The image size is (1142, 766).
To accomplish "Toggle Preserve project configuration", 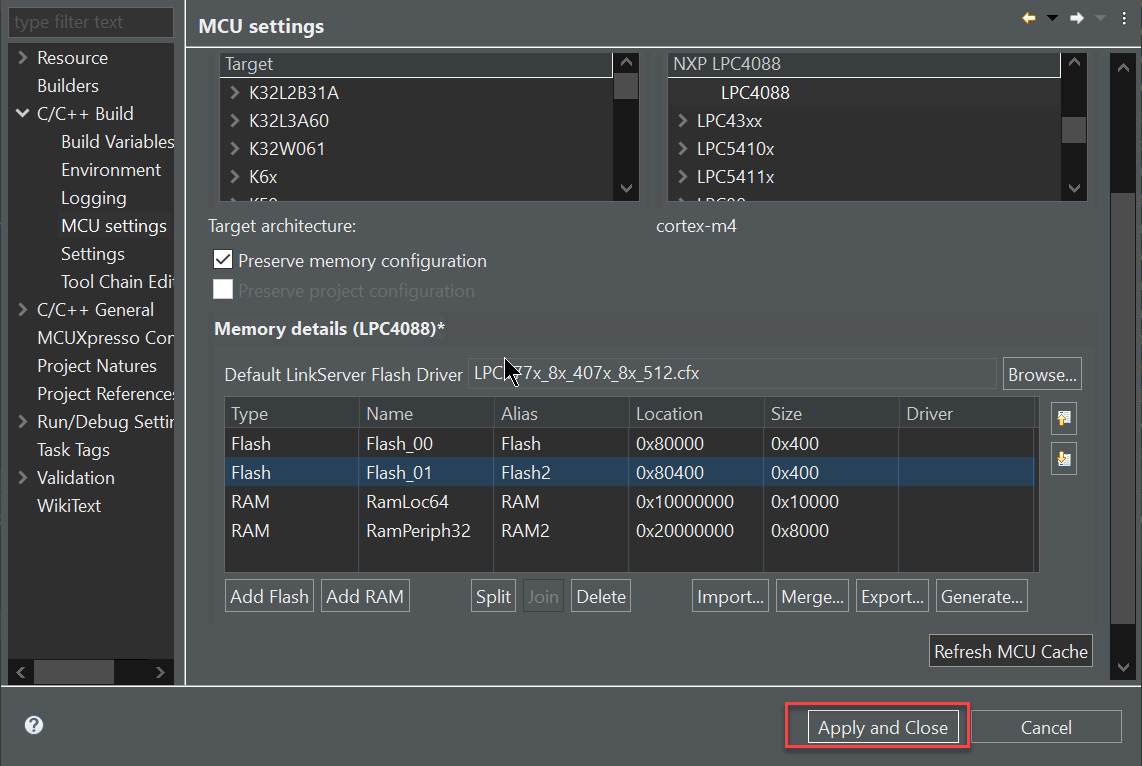I will 222,289.
